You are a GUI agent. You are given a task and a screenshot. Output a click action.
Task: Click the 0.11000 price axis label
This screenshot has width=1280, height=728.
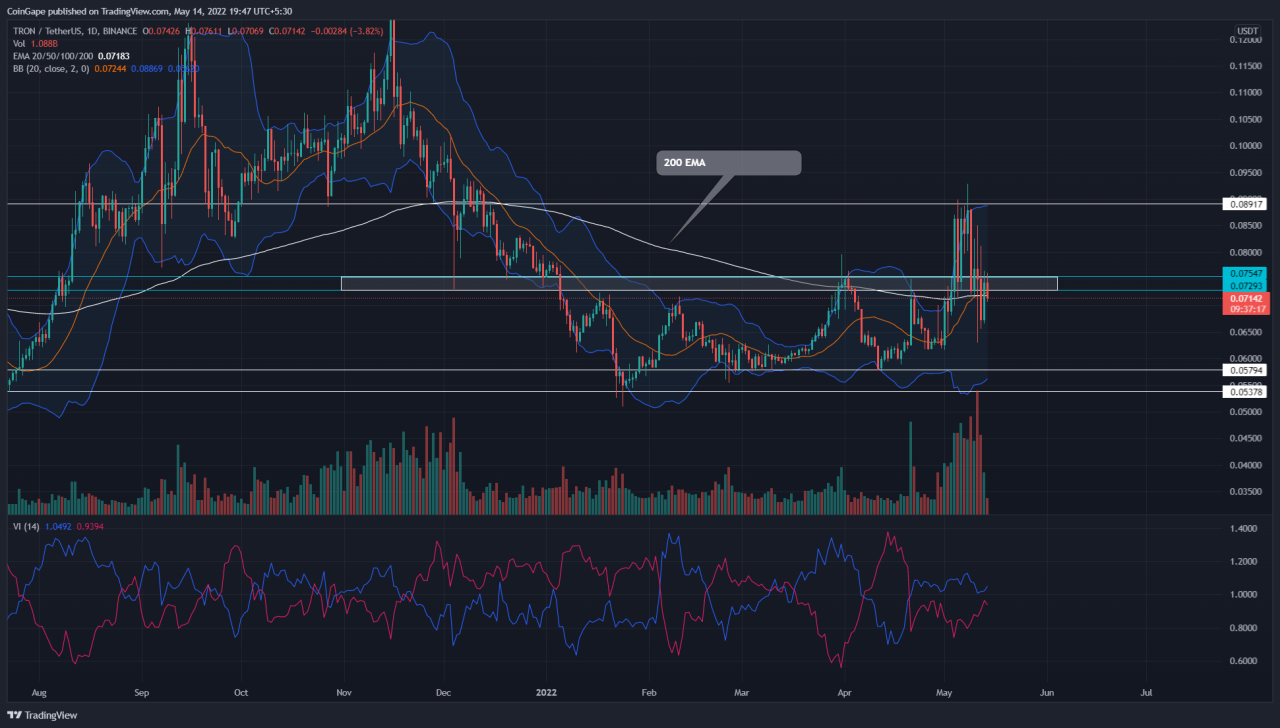click(x=1246, y=92)
